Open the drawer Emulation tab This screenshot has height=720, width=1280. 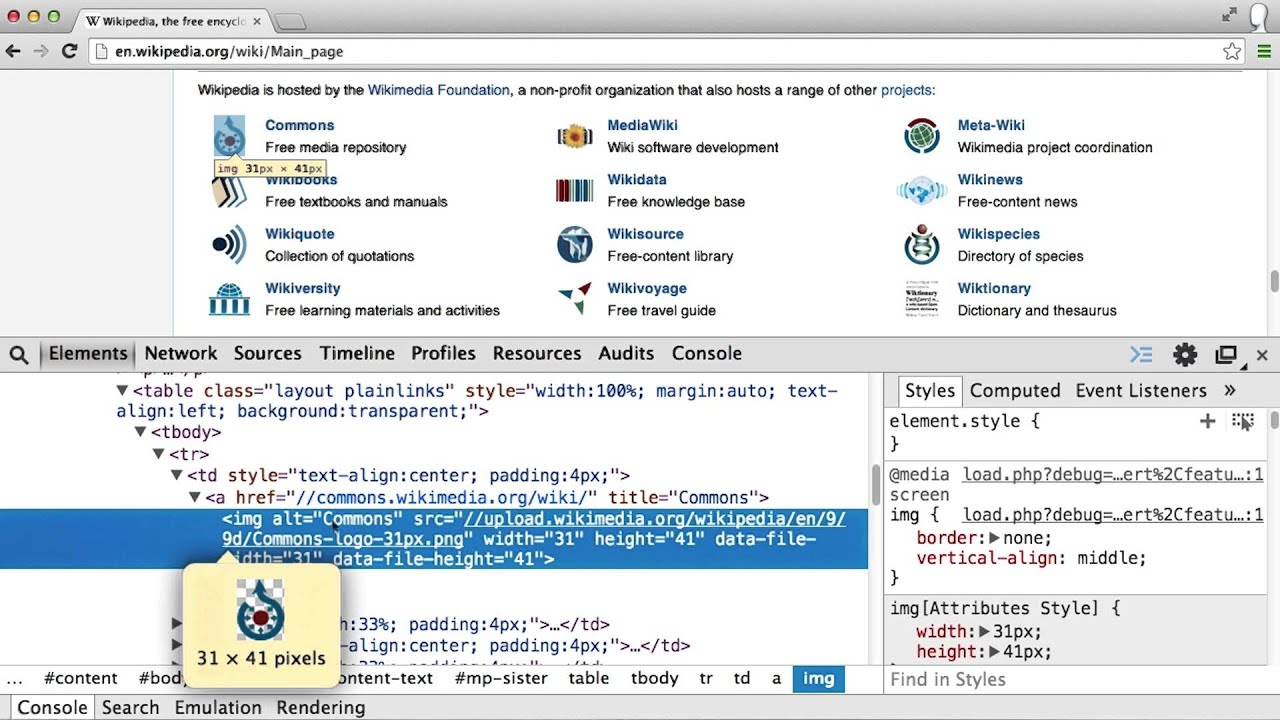[x=218, y=708]
